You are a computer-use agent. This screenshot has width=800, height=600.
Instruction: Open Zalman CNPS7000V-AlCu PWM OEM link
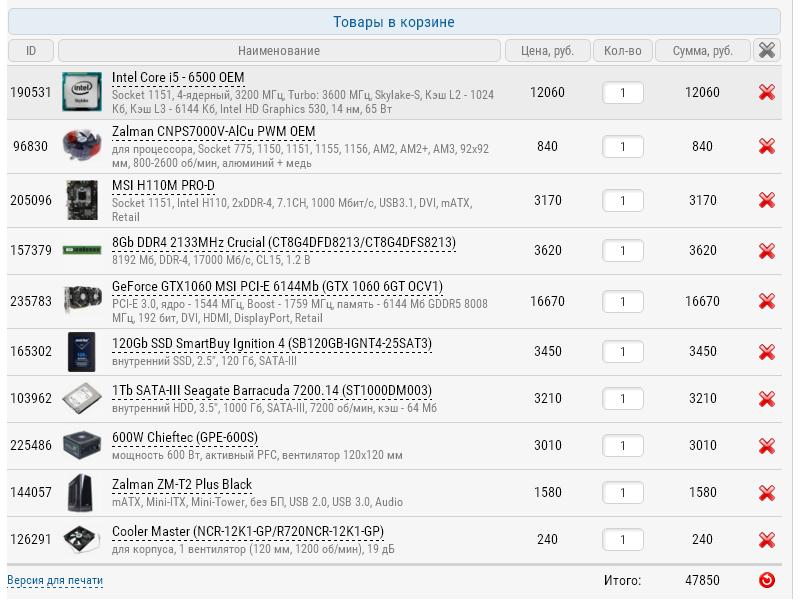(x=214, y=132)
